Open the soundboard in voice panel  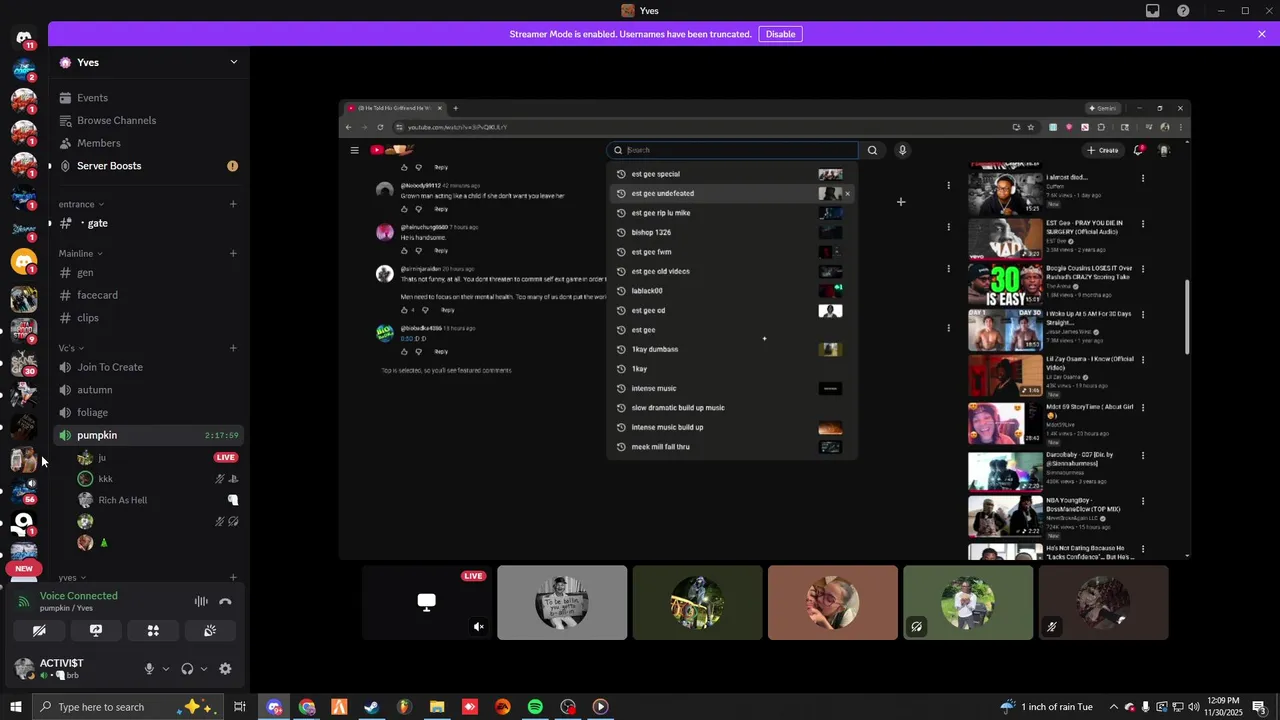210,631
